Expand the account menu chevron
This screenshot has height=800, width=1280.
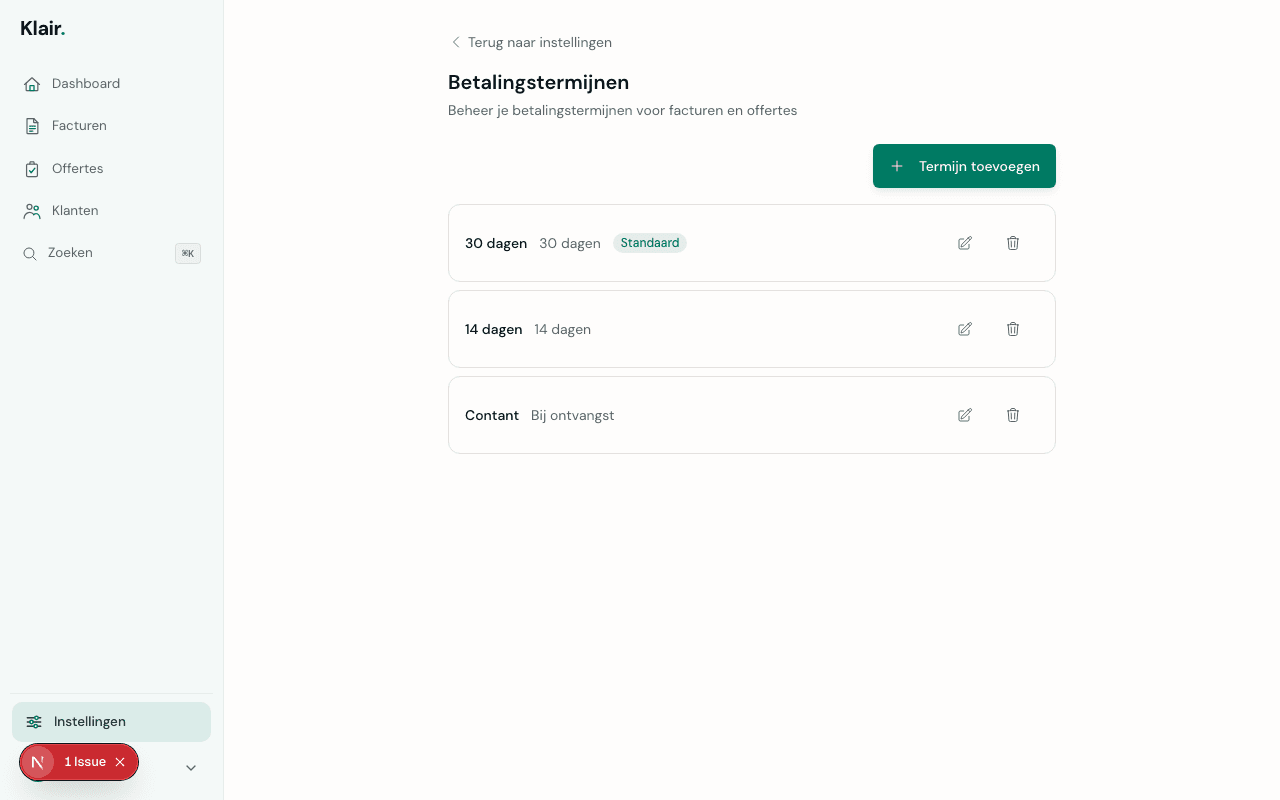190,767
